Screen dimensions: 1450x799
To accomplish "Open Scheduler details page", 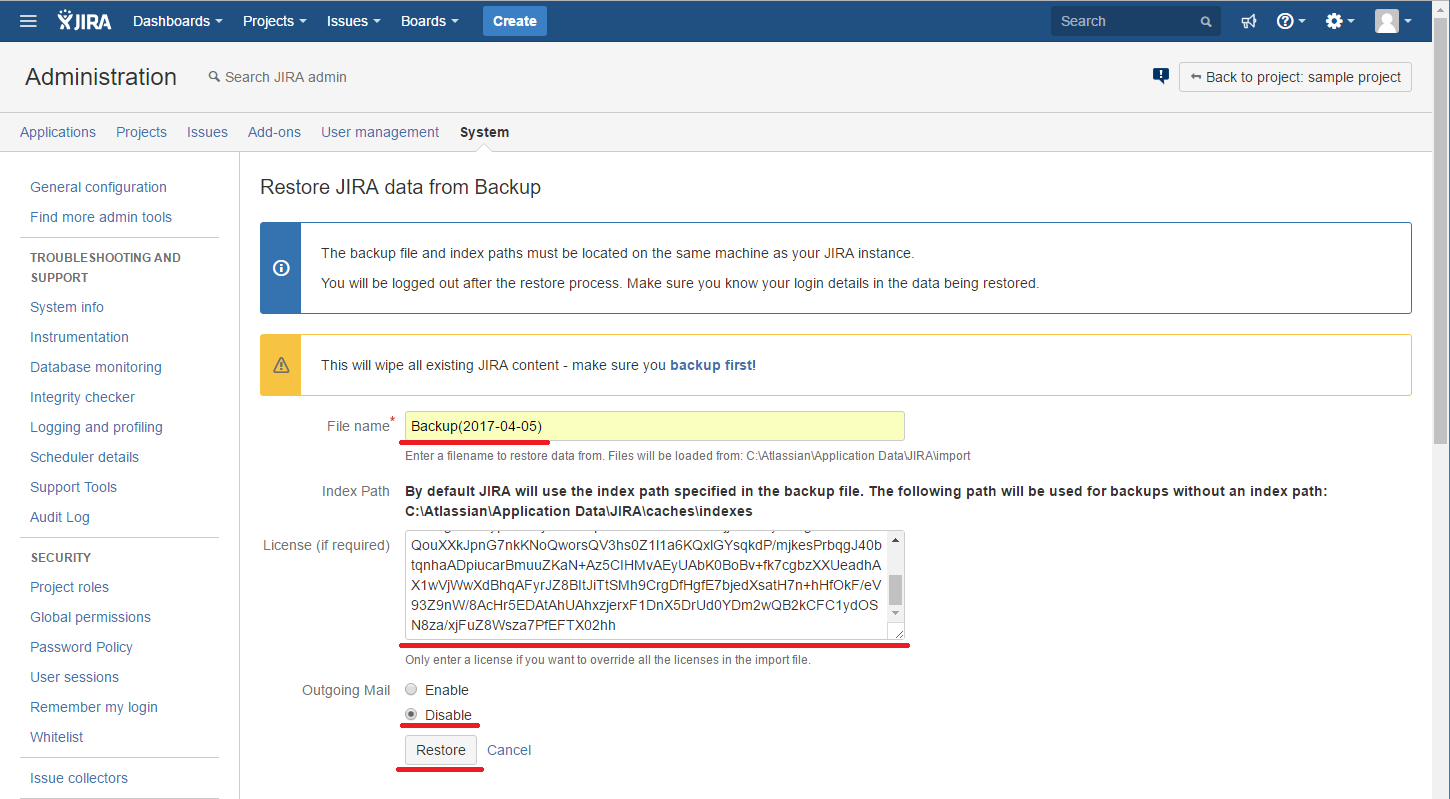I will (x=84, y=457).
